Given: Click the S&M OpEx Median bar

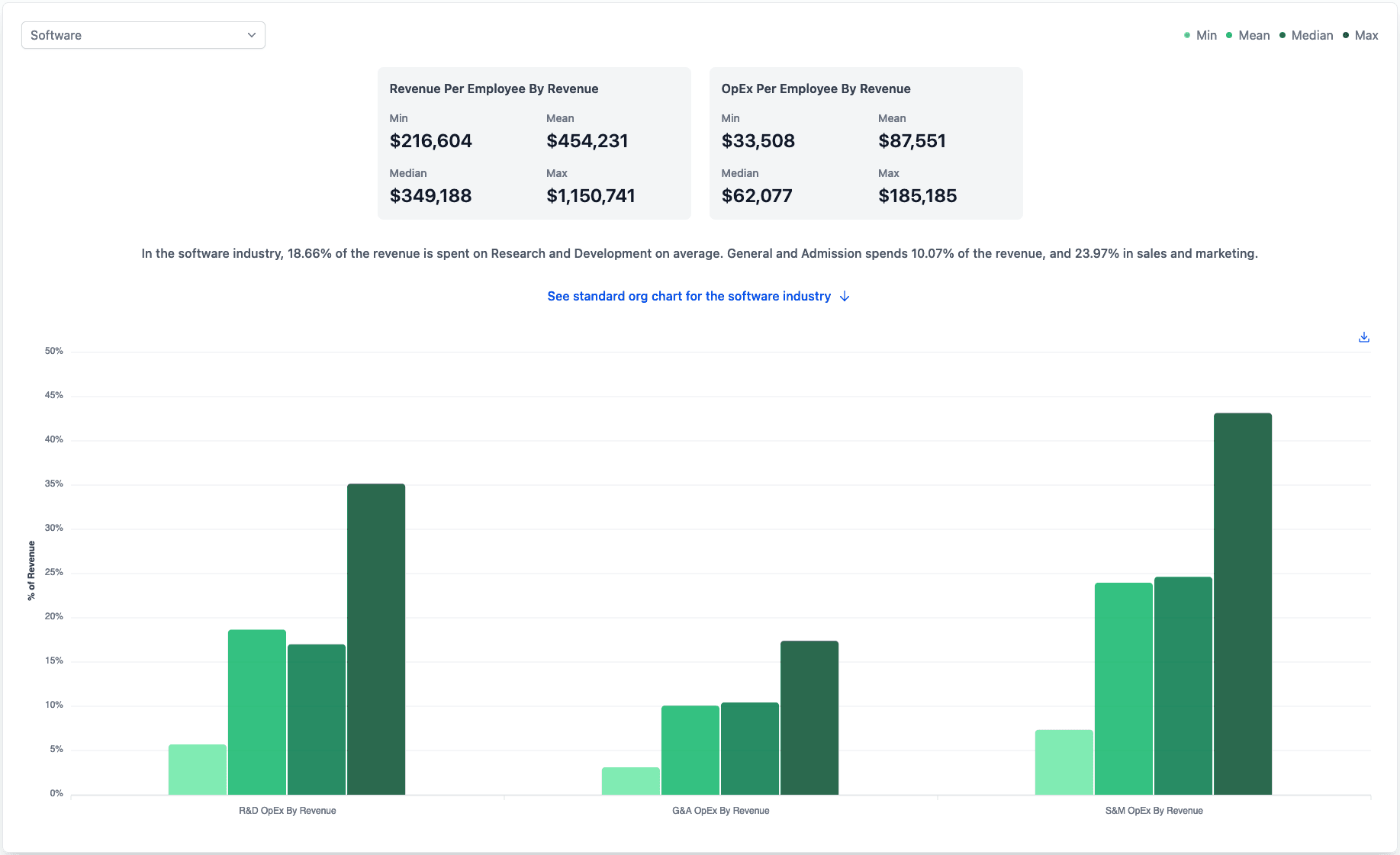Looking at the screenshot, I should [1183, 686].
